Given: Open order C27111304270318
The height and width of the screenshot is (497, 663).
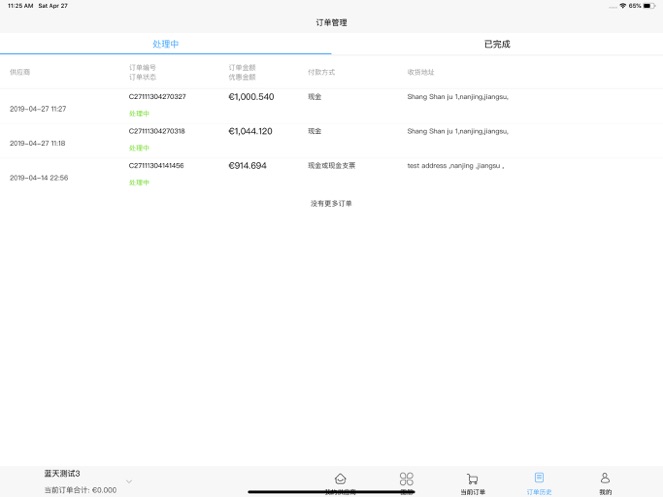Looking at the screenshot, I should tap(157, 131).
